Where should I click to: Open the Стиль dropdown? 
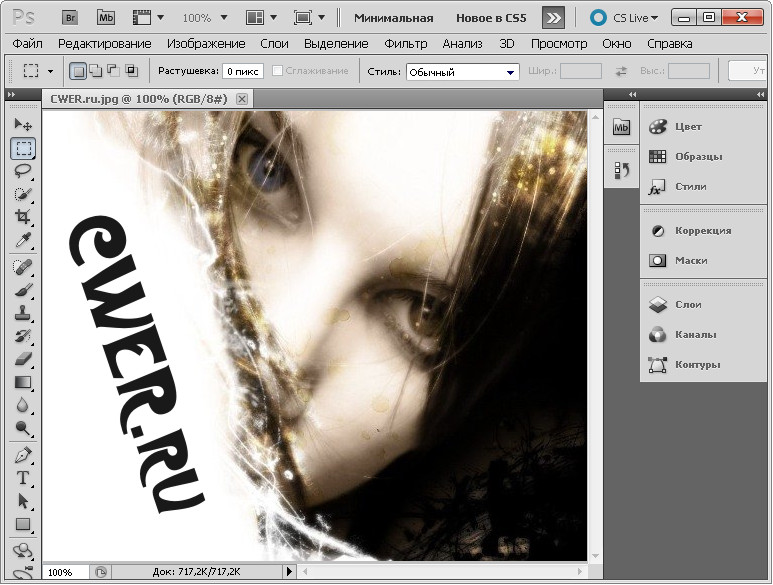click(x=462, y=72)
